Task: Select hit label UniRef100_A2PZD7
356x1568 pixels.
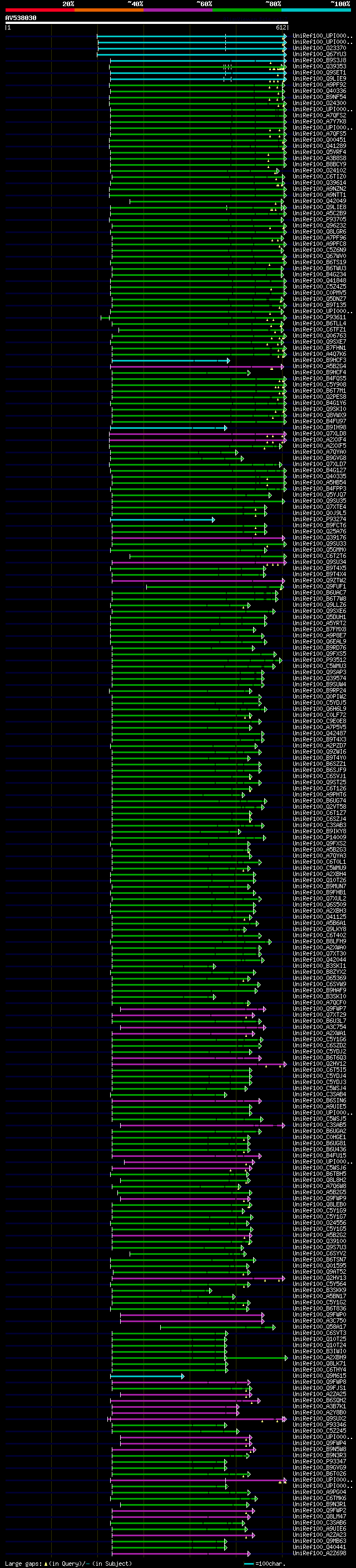Action: [x=319, y=746]
